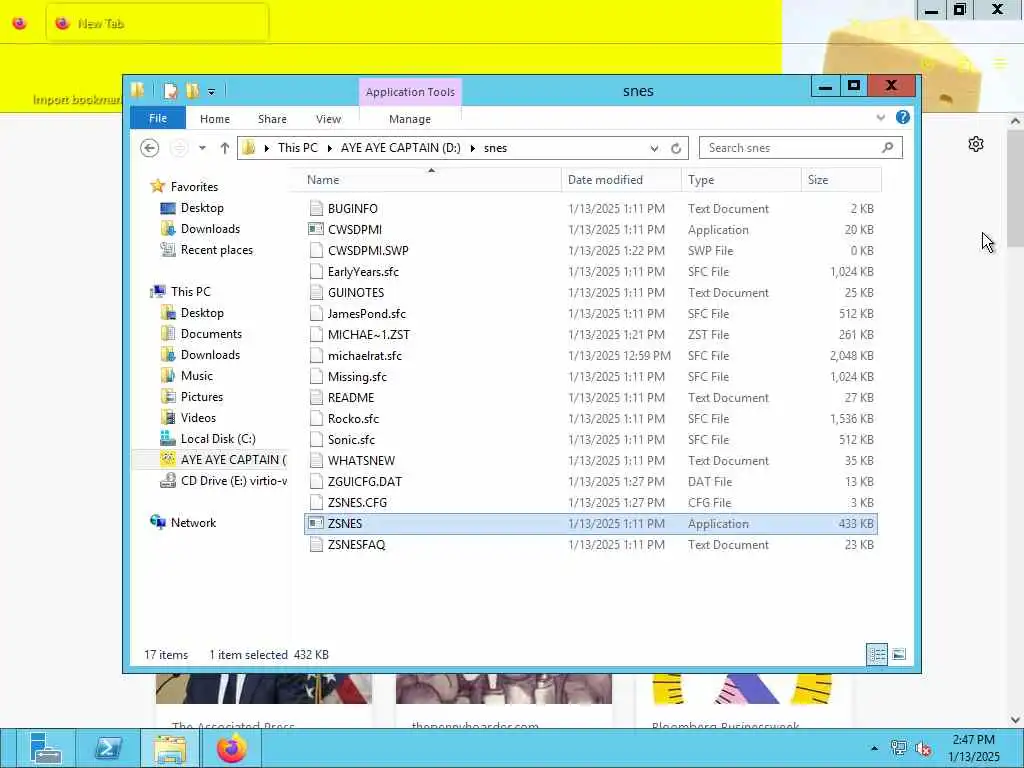The width and height of the screenshot is (1024, 768).
Task: Click the BUGINFO text document icon
Action: coord(316,208)
